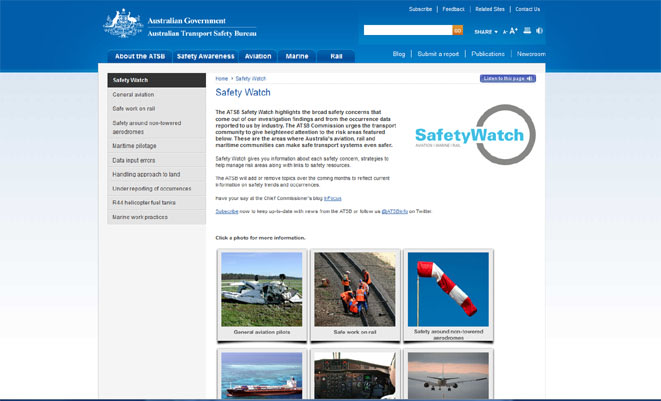Open Handling approach to land sidebar item
The image size is (661, 401).
(x=157, y=174)
